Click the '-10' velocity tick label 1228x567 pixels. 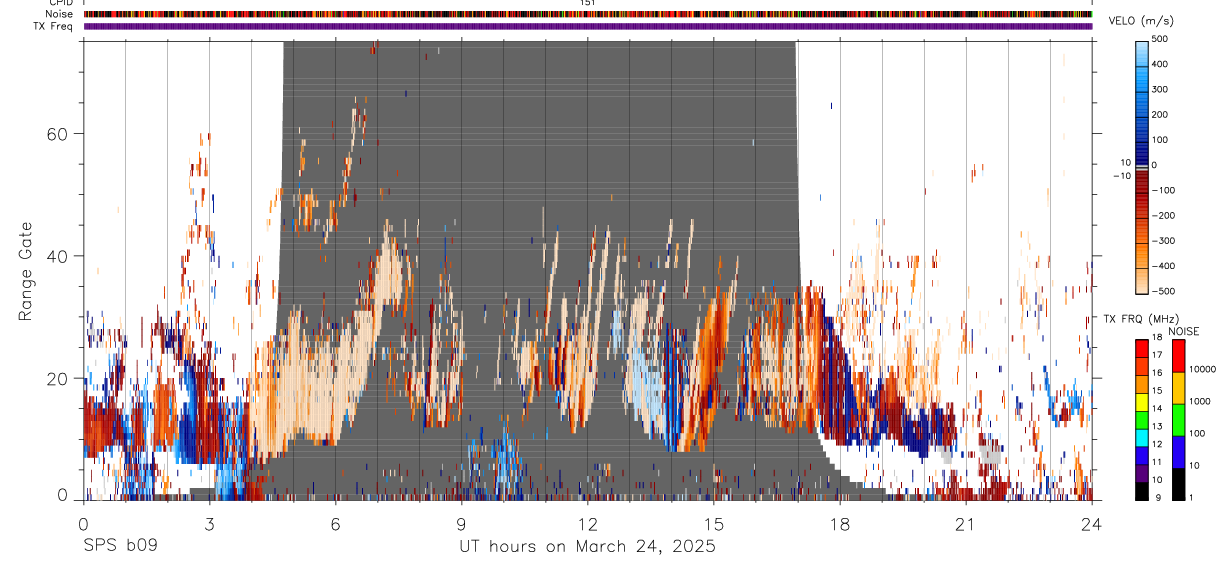[1121, 176]
